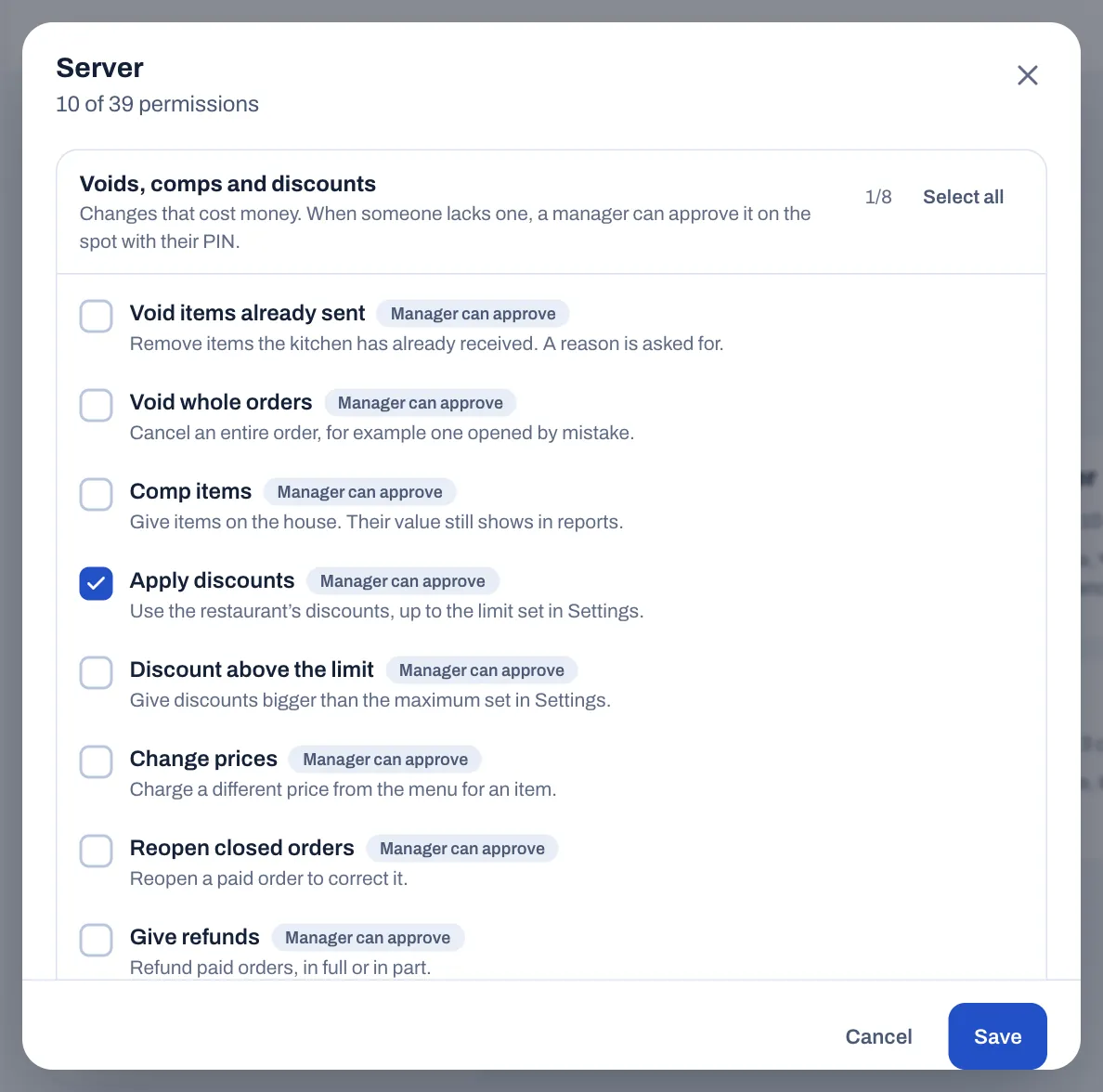
Task: Click the Apply discounts label
Action: coord(213,580)
